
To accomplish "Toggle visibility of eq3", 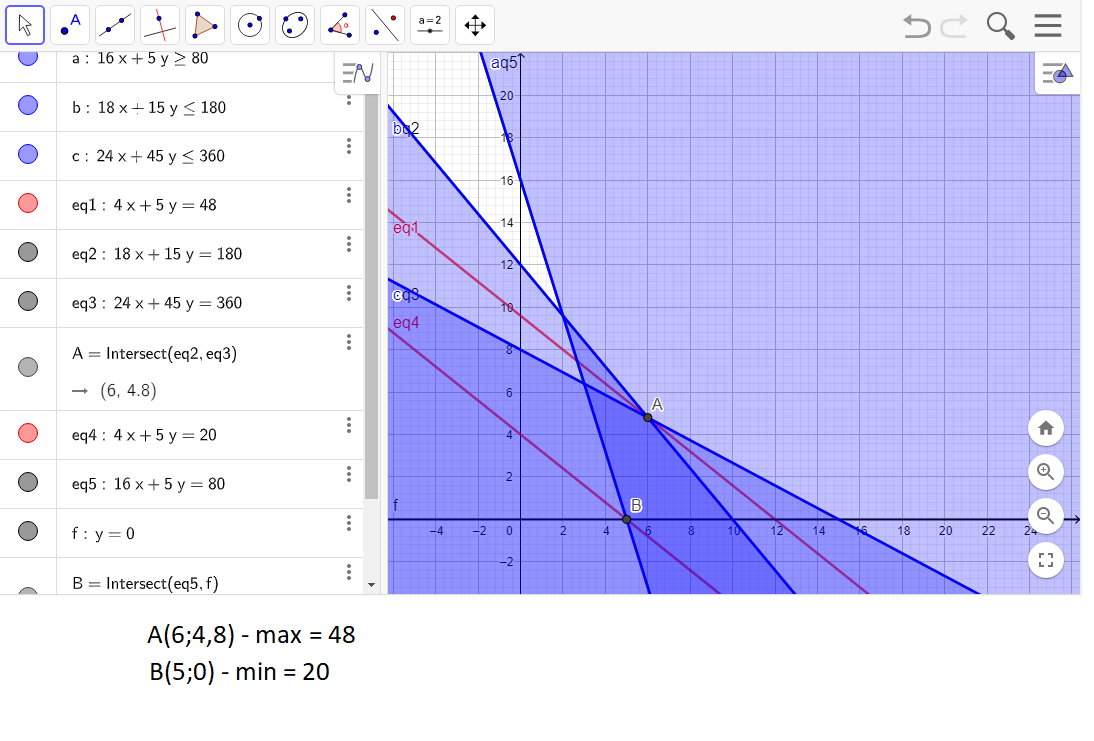I will 28,301.
